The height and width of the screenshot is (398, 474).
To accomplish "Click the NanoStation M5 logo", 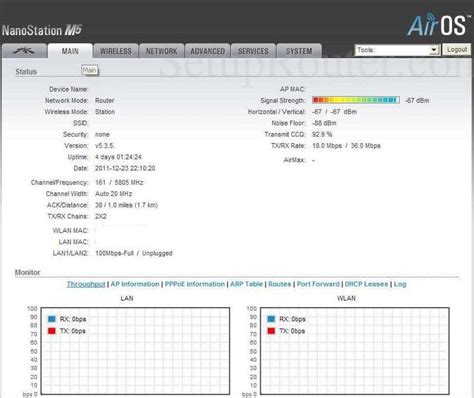I will click(42, 31).
